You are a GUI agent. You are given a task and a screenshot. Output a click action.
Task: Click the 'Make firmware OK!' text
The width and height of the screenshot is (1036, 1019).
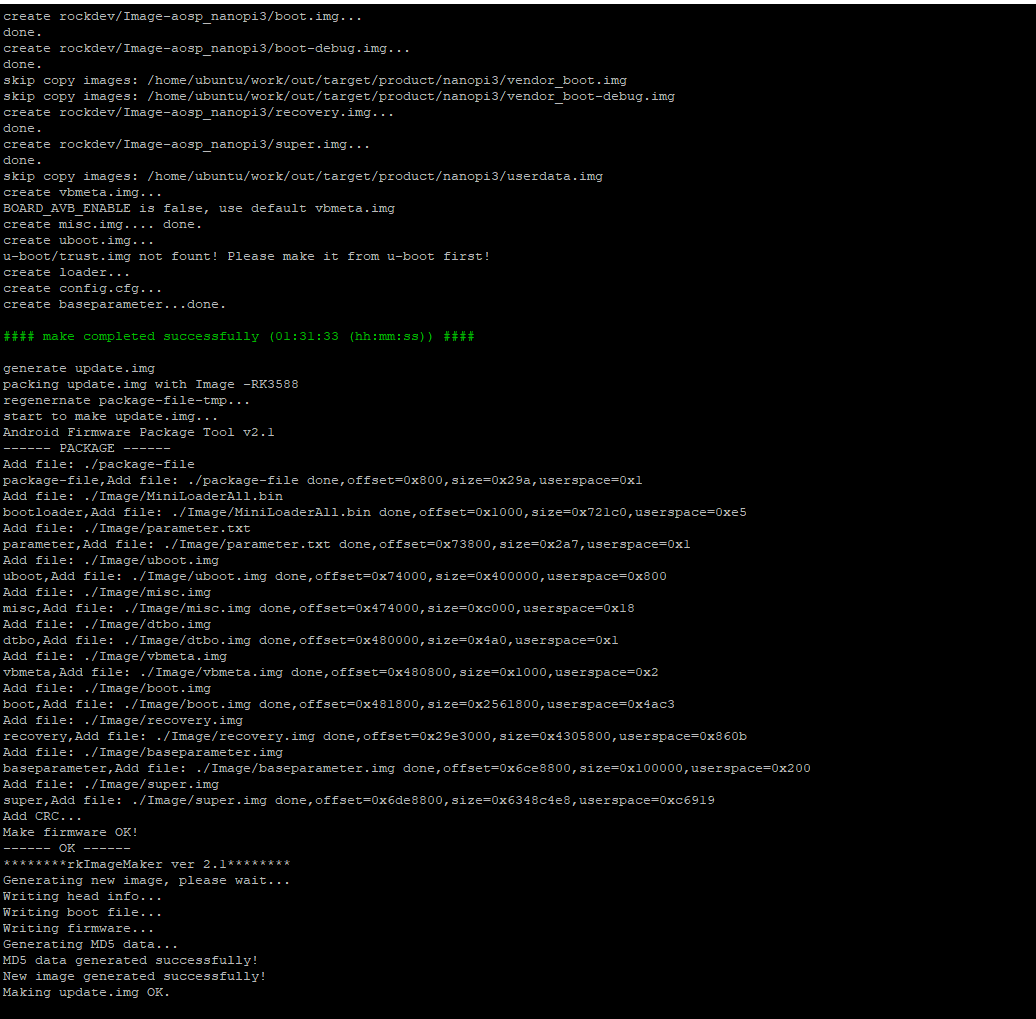(x=70, y=832)
